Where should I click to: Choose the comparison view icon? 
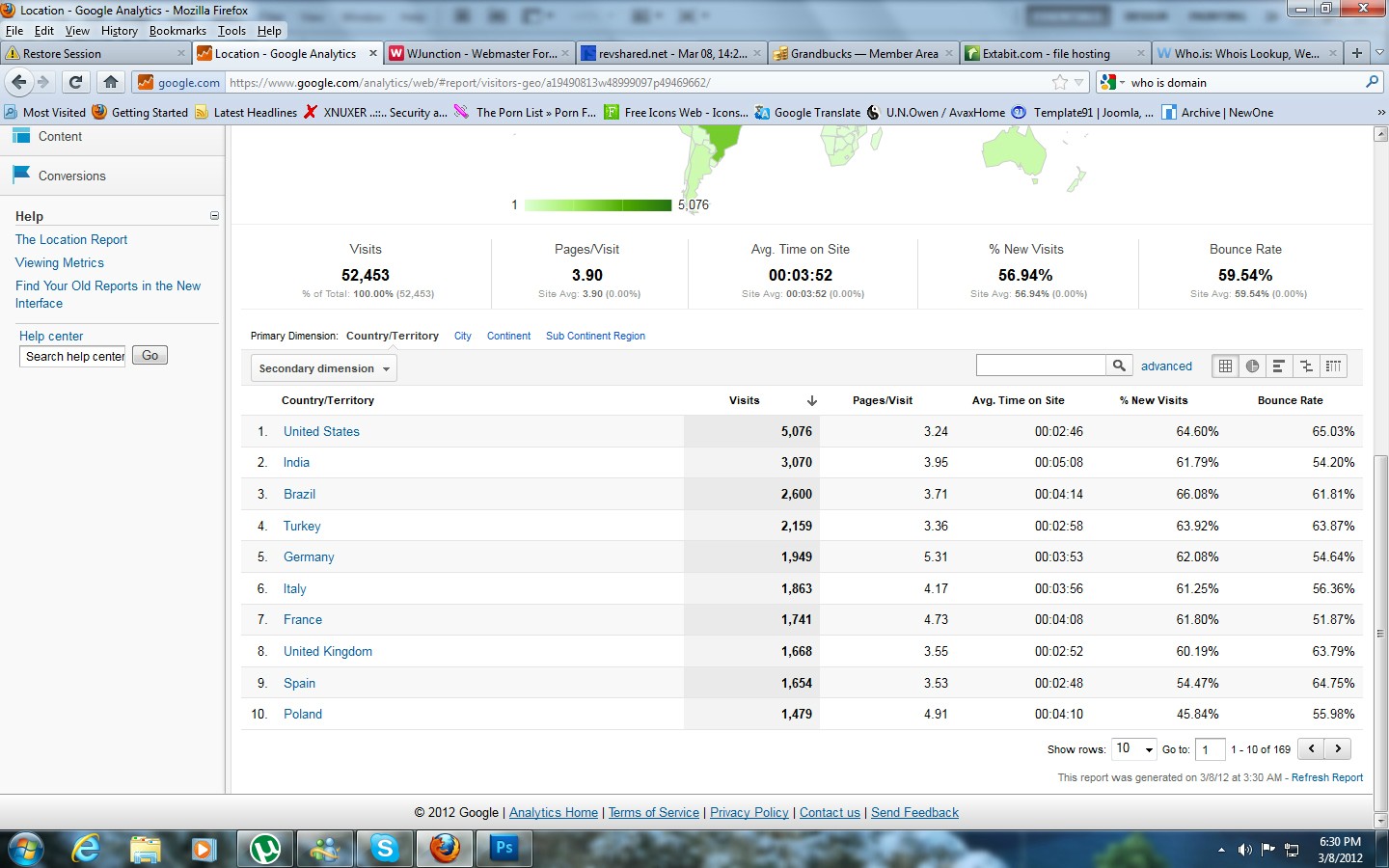pos(1306,366)
